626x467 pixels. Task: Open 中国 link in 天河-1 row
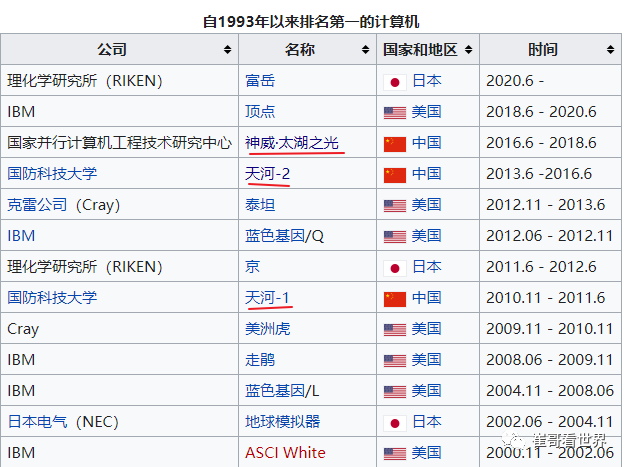[427, 298]
